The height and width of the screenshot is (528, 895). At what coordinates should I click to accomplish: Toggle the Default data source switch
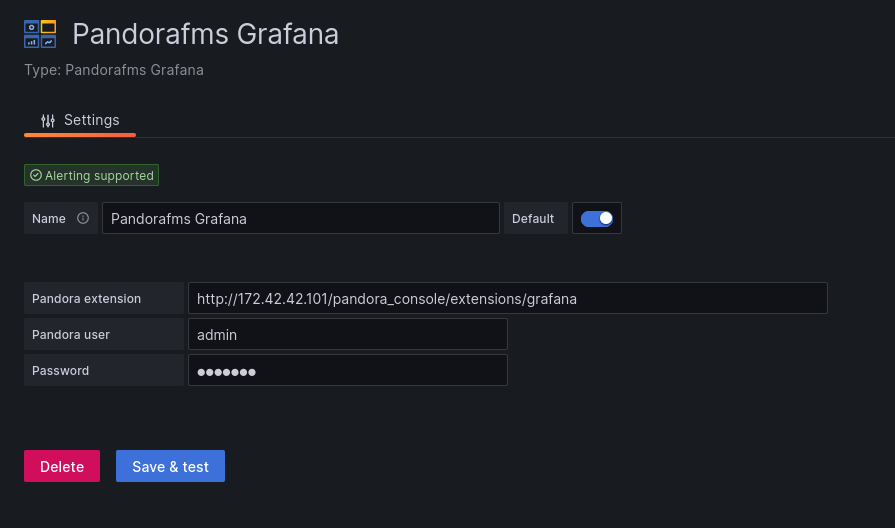coord(596,219)
